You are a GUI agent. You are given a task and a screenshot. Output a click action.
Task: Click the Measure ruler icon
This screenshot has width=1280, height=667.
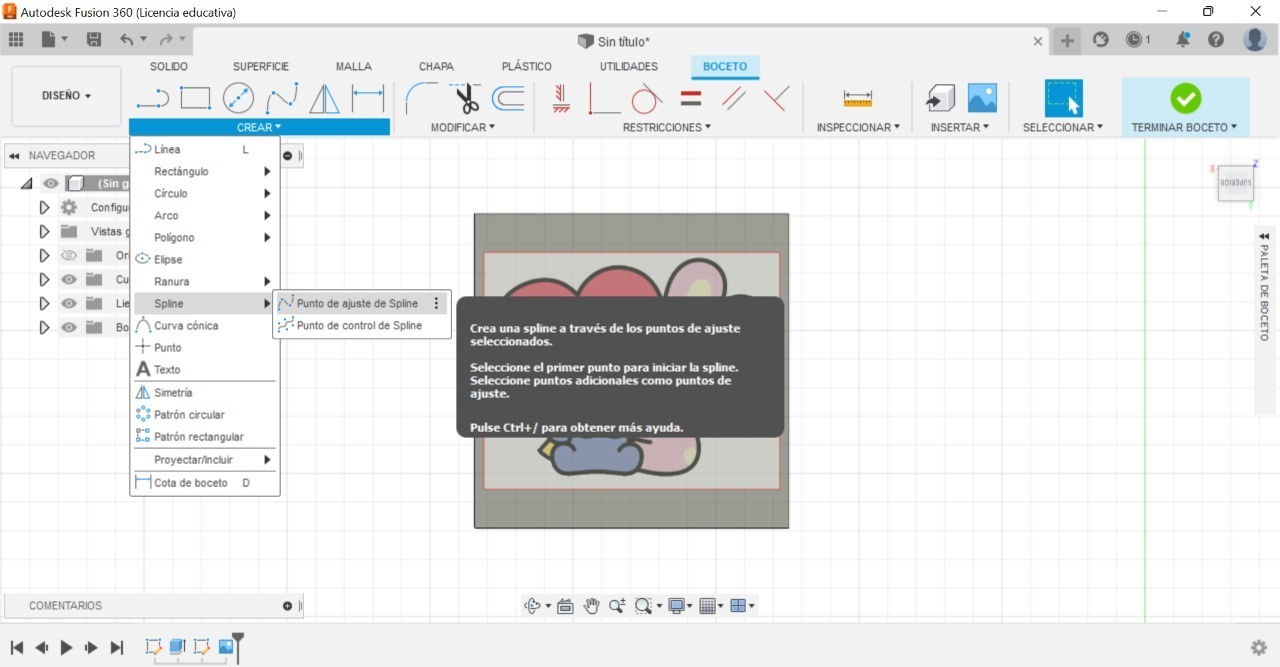pyautogui.click(x=858, y=98)
